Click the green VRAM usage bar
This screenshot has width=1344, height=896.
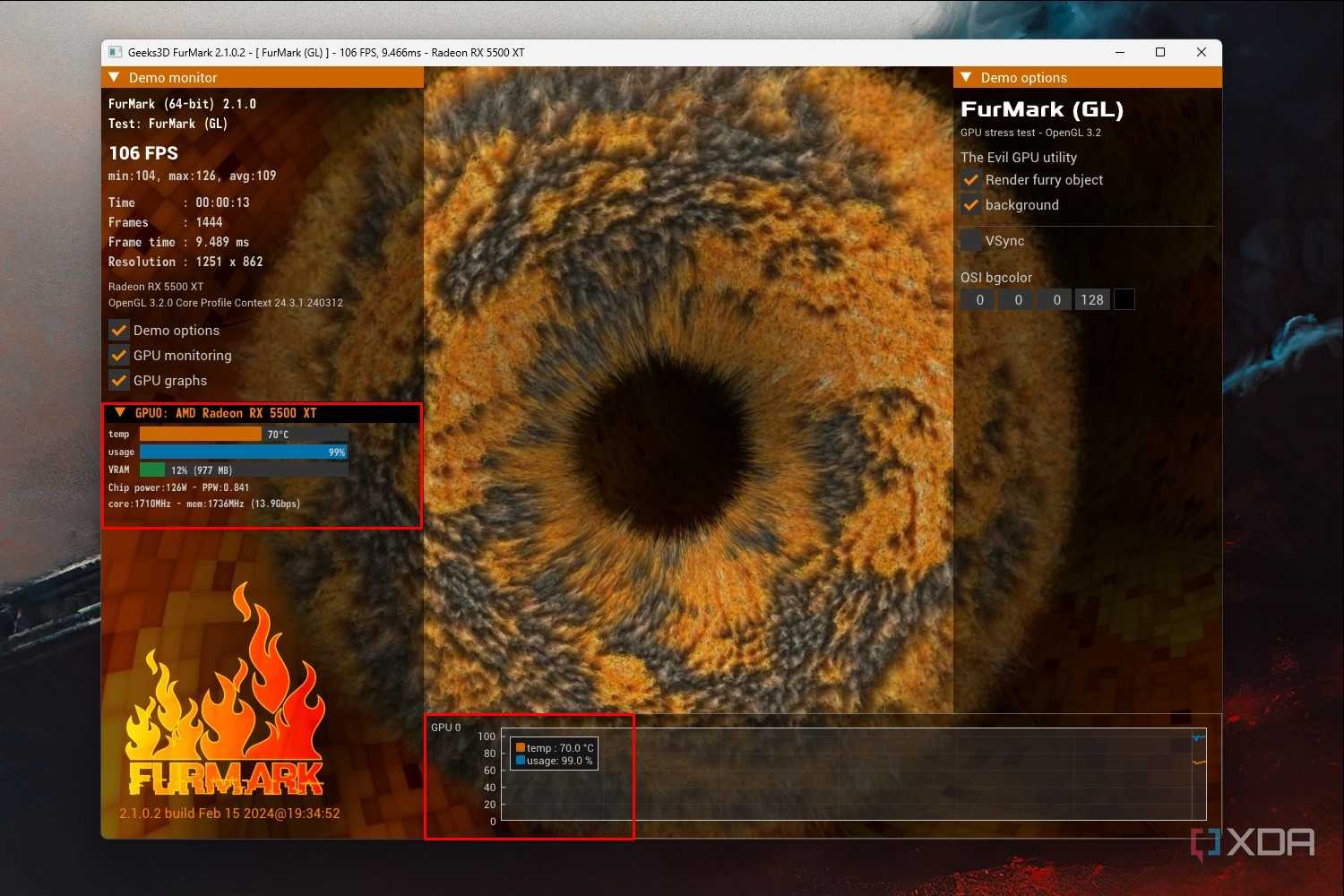click(x=152, y=470)
